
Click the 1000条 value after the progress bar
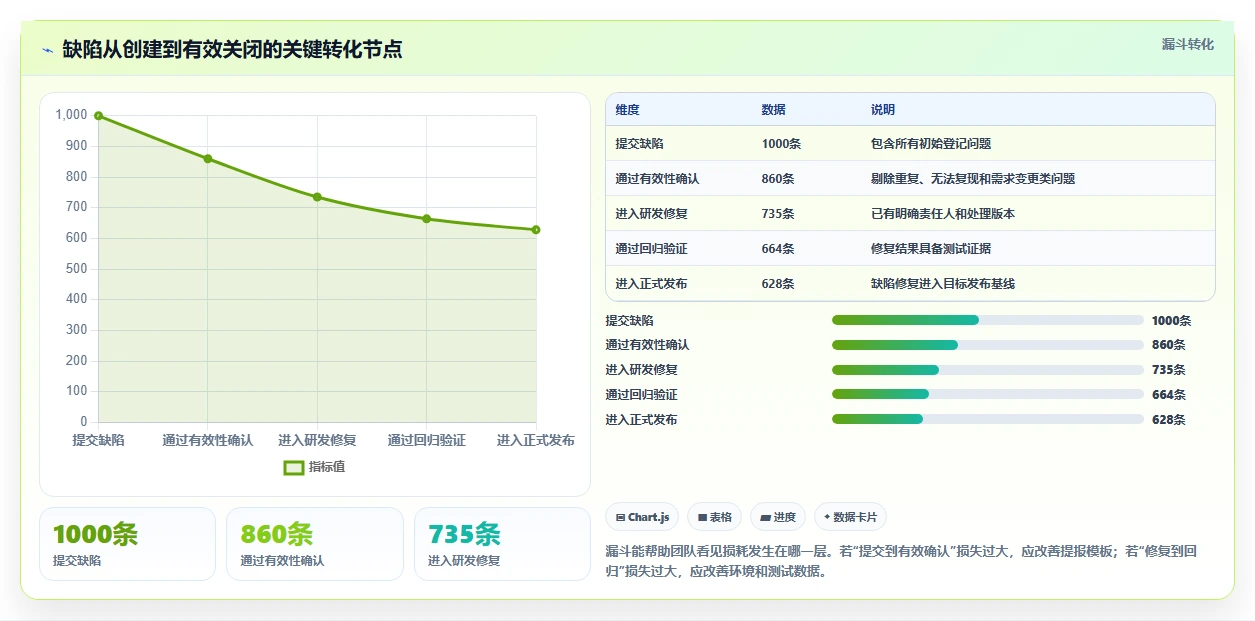pyautogui.click(x=1171, y=321)
